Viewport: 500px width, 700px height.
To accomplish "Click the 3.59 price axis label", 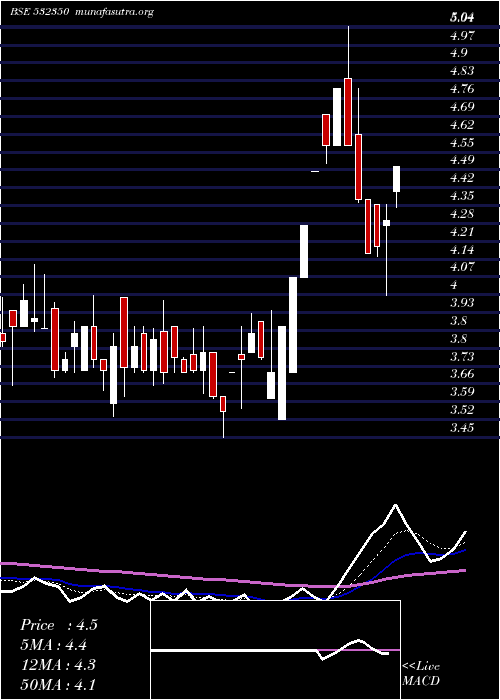I will click(x=462, y=392).
